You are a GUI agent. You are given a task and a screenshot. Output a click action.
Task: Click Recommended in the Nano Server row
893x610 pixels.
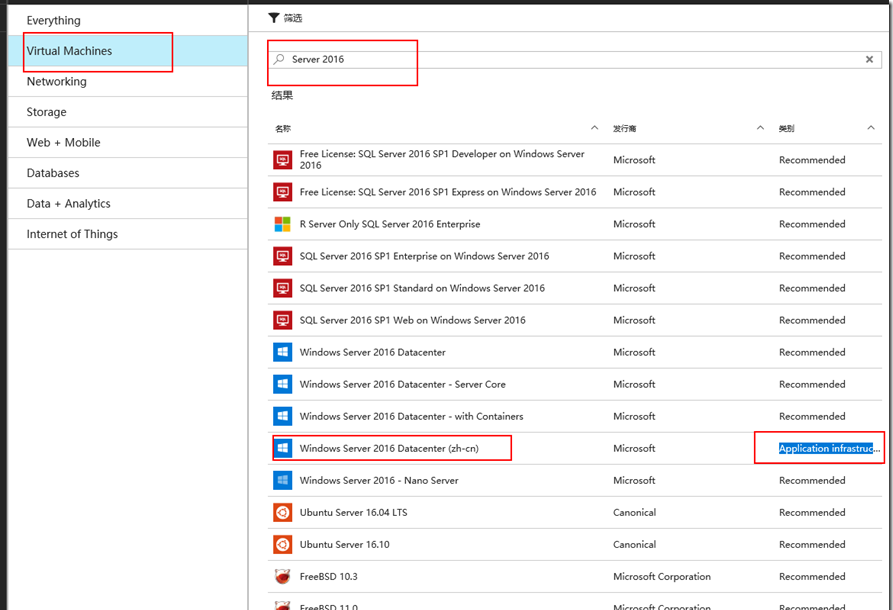[812, 480]
